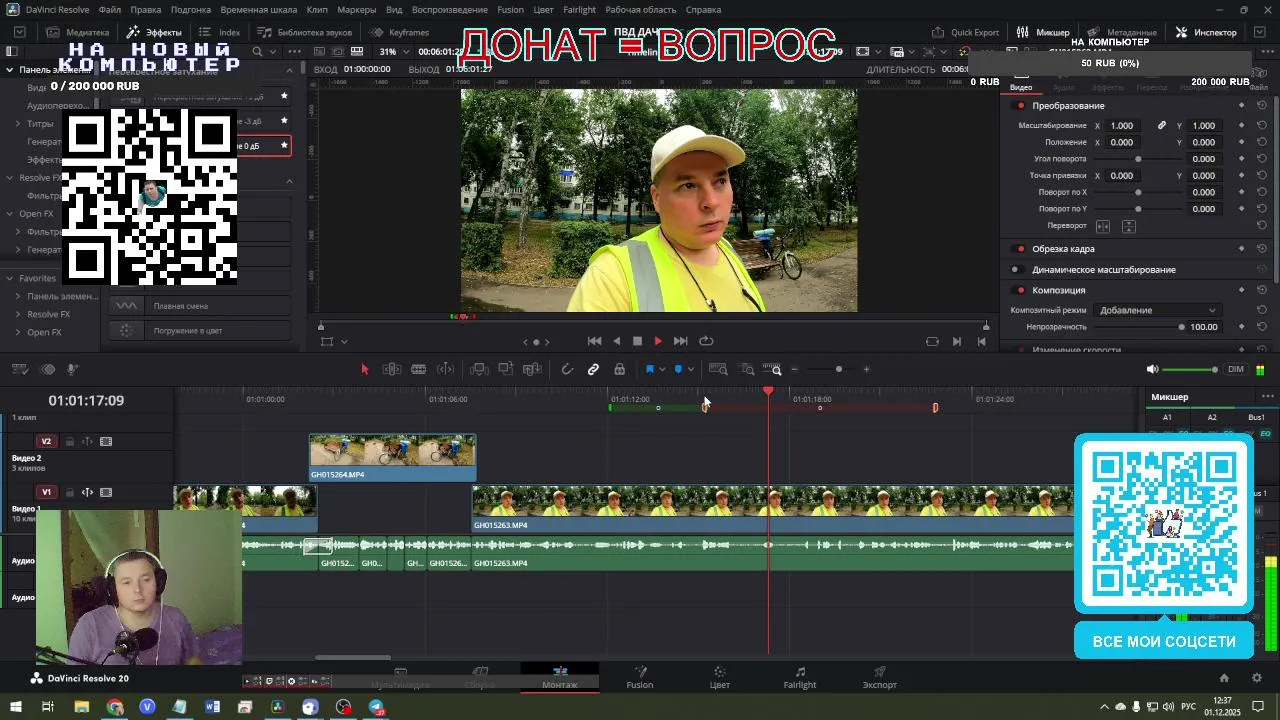1280x720 pixels.
Task: Open the flag color dropdown arrow
Action: point(662,370)
